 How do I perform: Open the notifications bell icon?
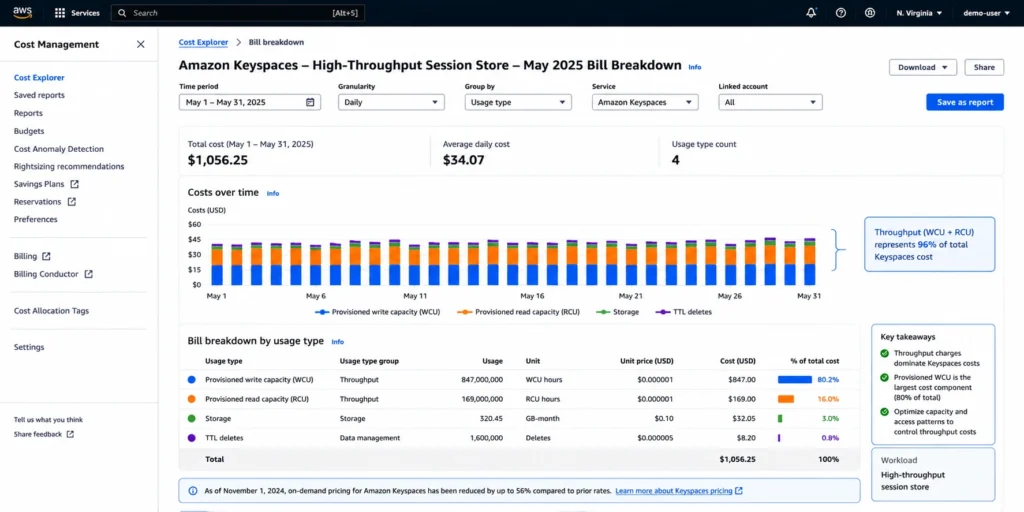[811, 12]
